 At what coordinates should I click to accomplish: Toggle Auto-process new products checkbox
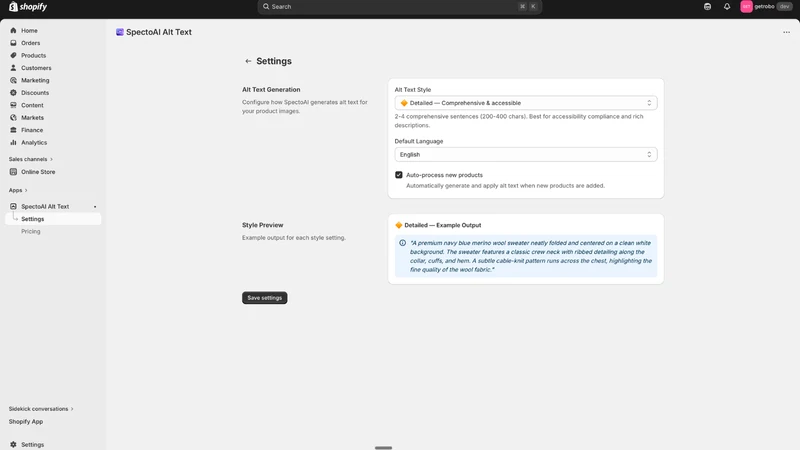tap(398, 175)
